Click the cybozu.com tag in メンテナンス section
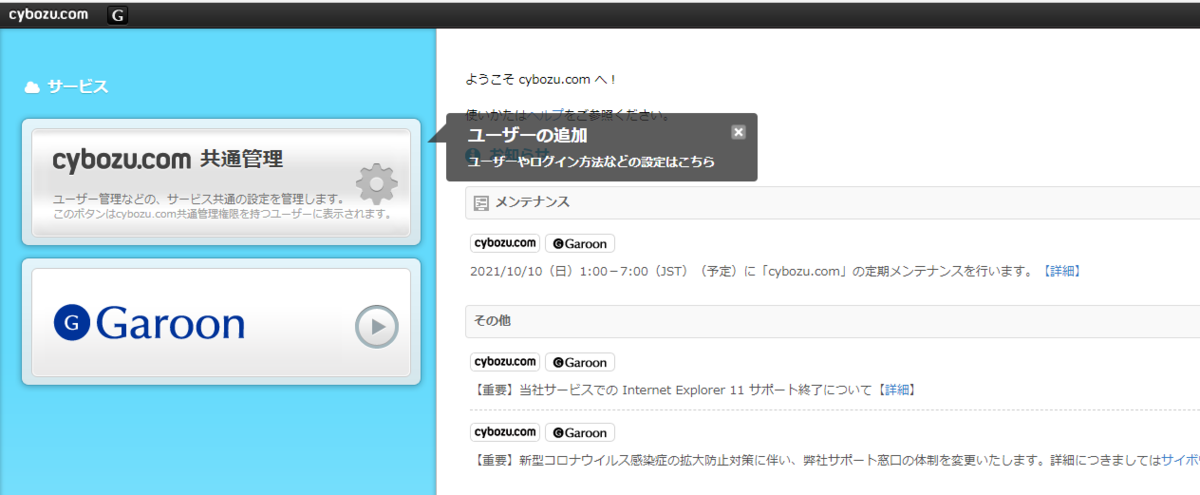 click(505, 243)
